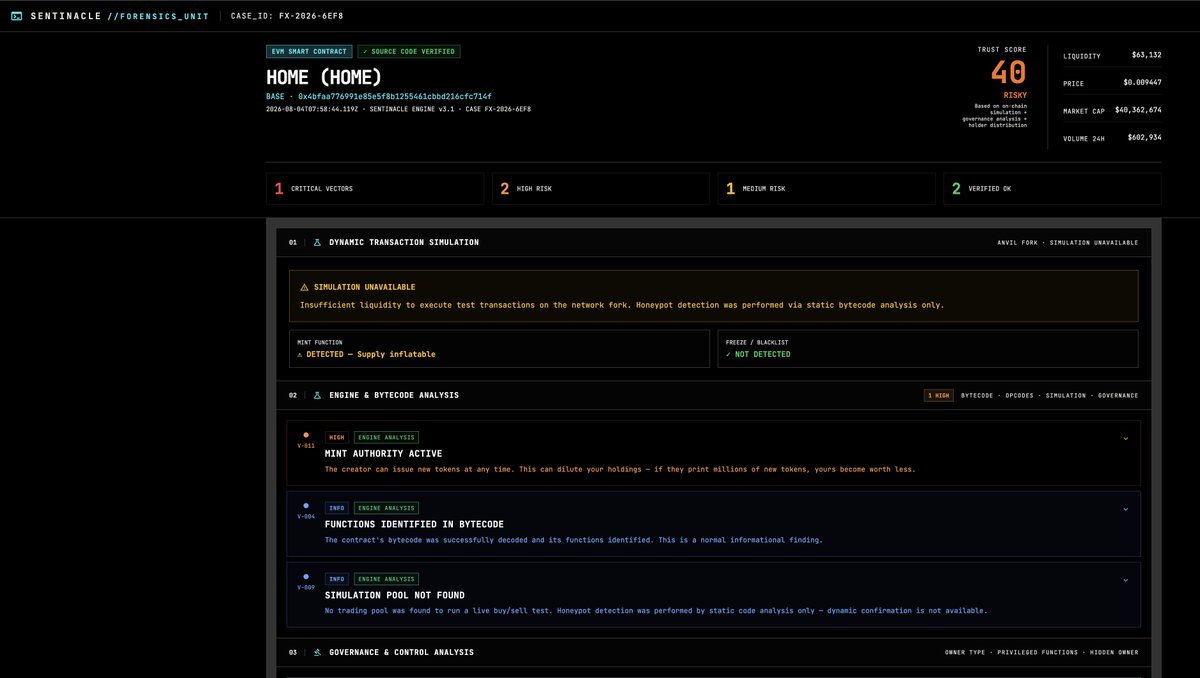Click the flask icon beside Engine & Bytecode Analysis
The image size is (1200, 678).
click(317, 395)
